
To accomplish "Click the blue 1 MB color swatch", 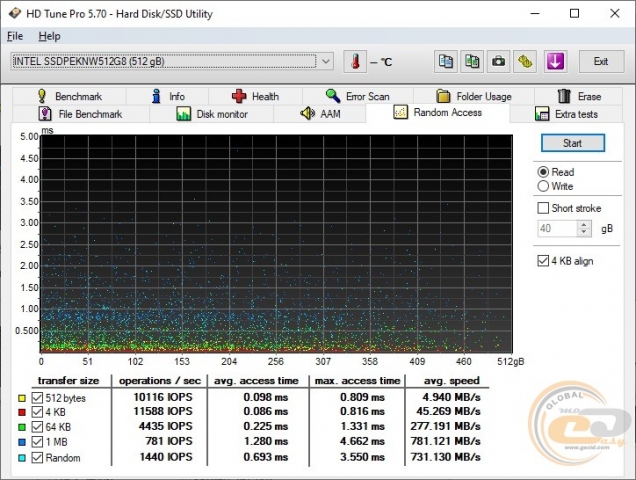I will tap(22, 442).
